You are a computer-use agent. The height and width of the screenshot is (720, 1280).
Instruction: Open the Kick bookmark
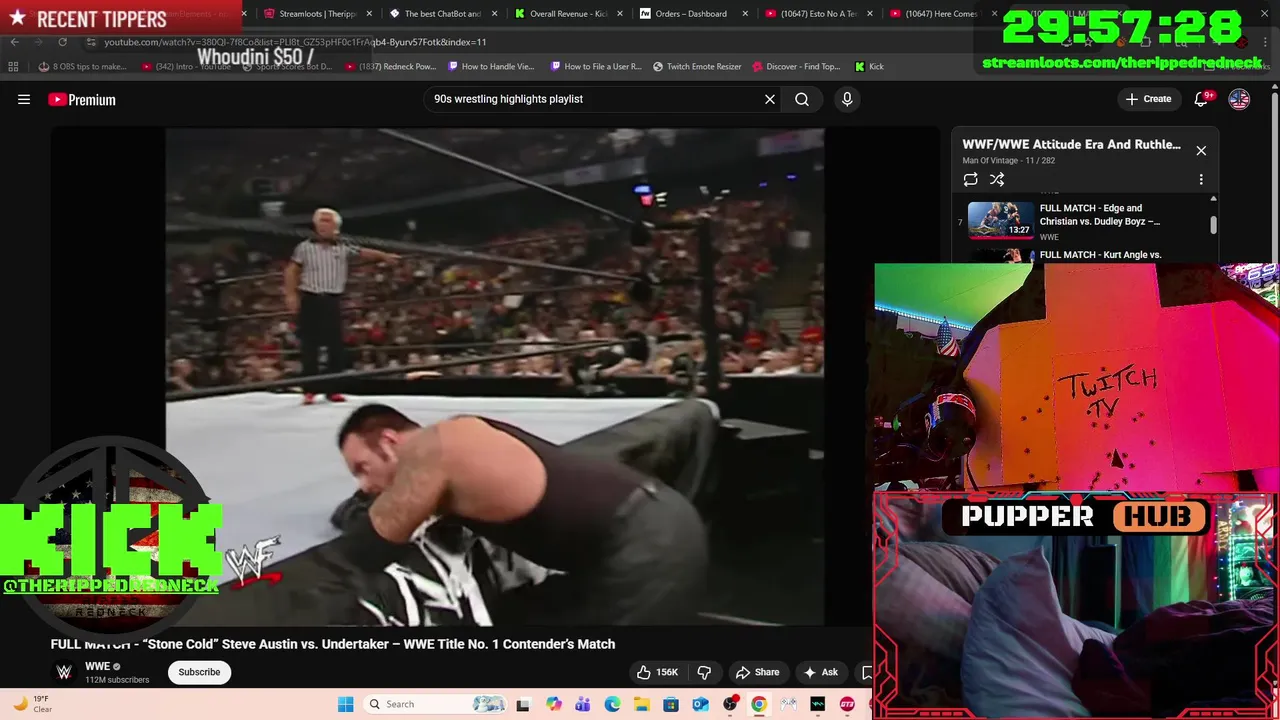pos(869,67)
